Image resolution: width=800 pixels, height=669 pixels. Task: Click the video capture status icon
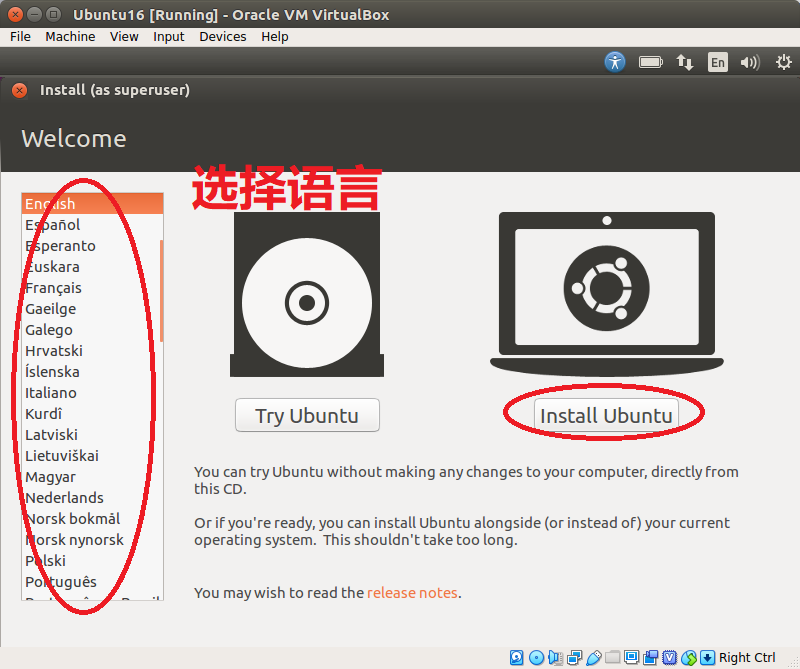[651, 657]
